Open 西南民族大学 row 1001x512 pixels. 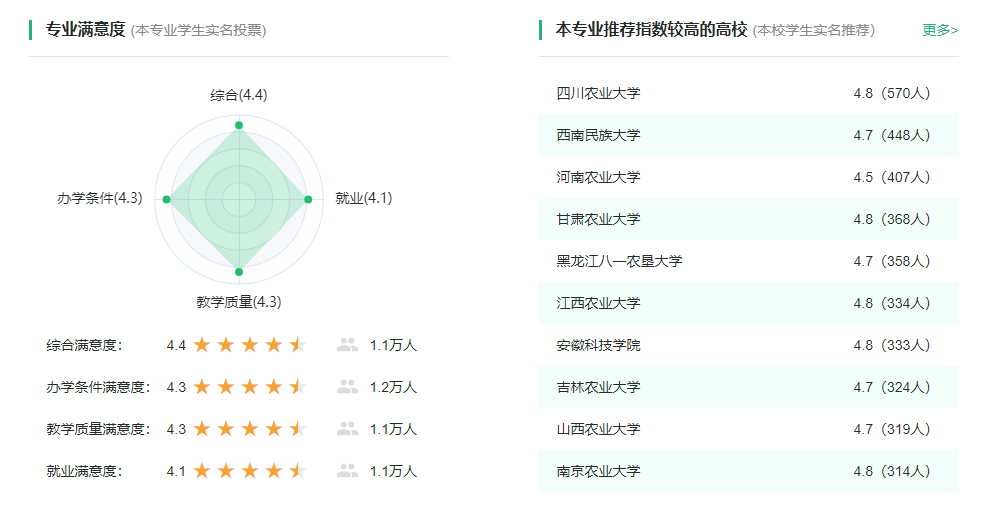coord(749,135)
